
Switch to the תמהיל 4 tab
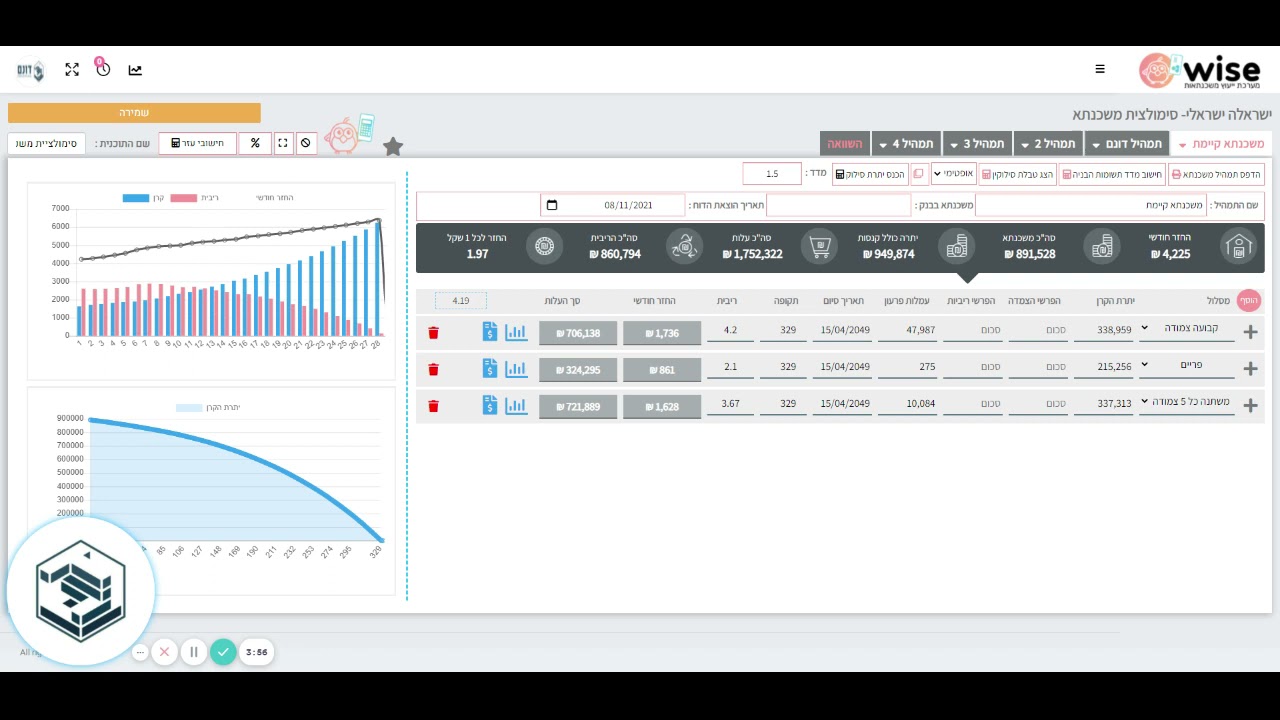click(906, 144)
